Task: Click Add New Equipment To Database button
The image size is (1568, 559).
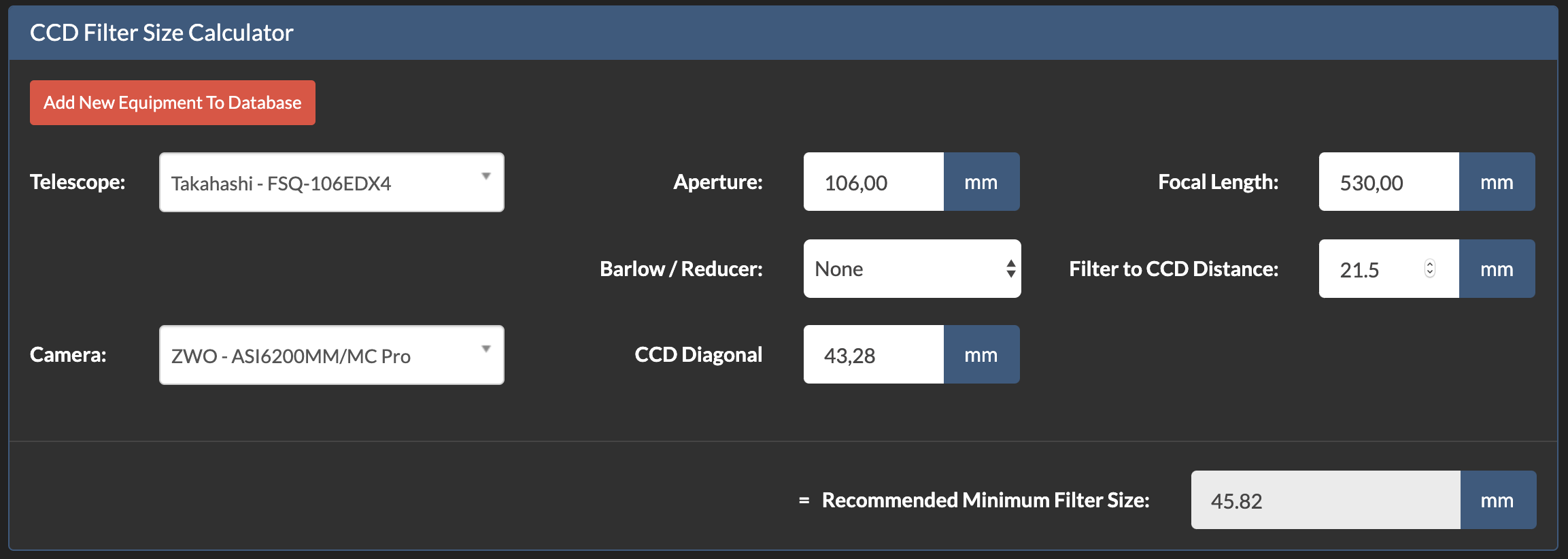Action: tap(172, 103)
